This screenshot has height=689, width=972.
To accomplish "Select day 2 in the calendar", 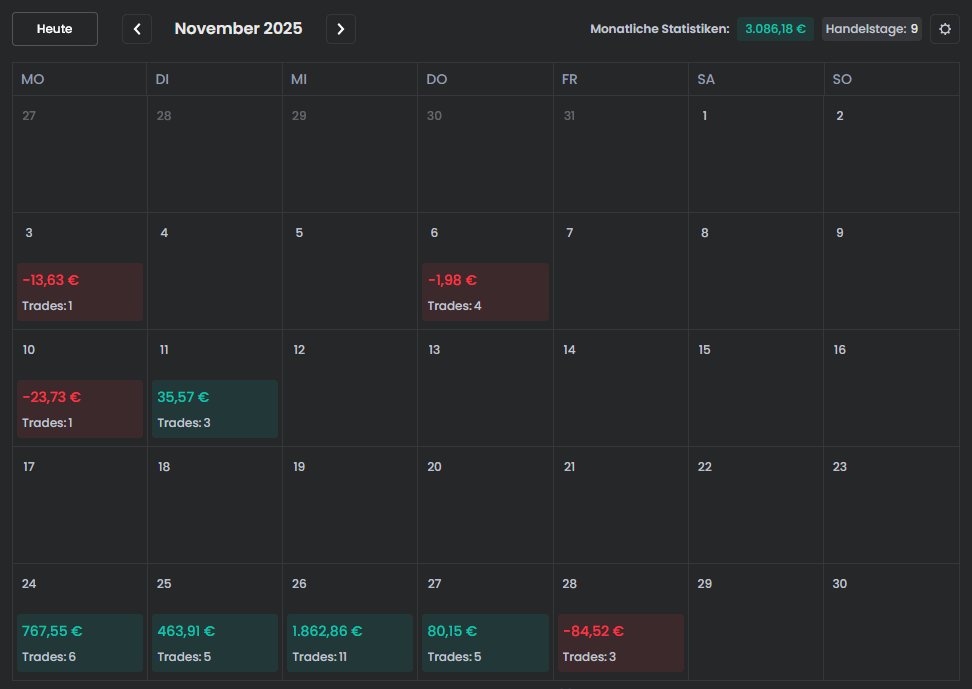I will [891, 154].
